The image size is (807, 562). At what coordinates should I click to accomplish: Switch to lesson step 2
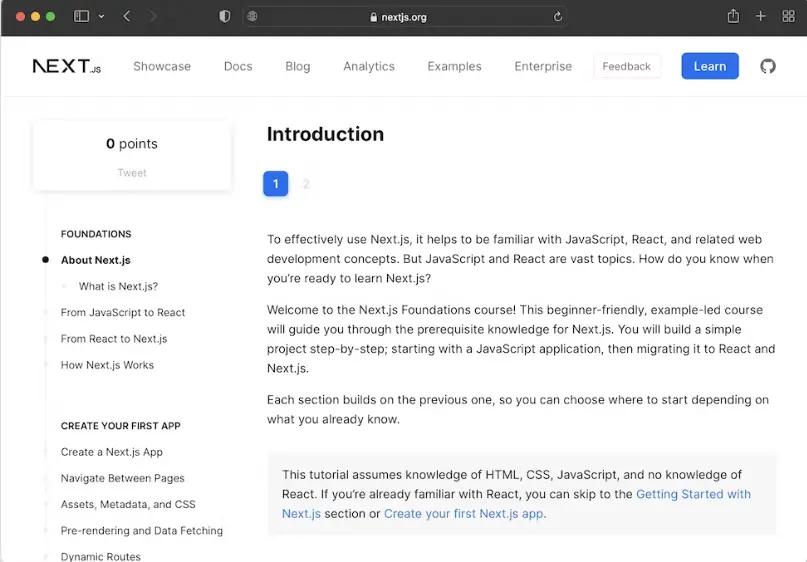[x=306, y=184]
